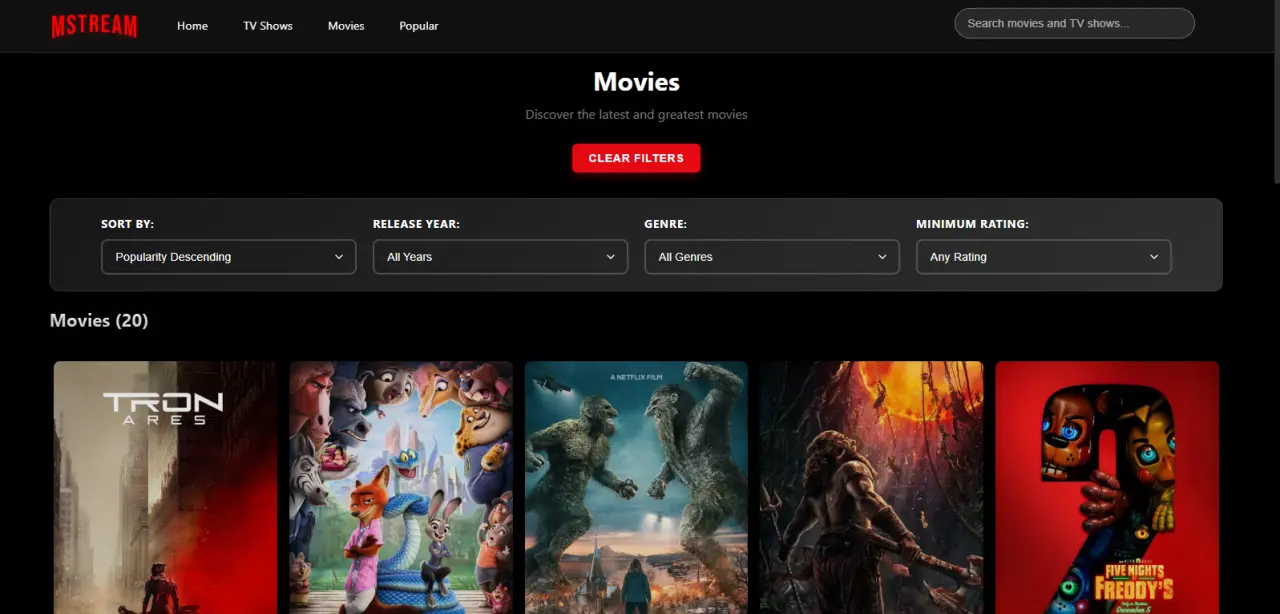Click the 'SORT BY:' label
This screenshot has height=614, width=1280.
[x=127, y=224]
